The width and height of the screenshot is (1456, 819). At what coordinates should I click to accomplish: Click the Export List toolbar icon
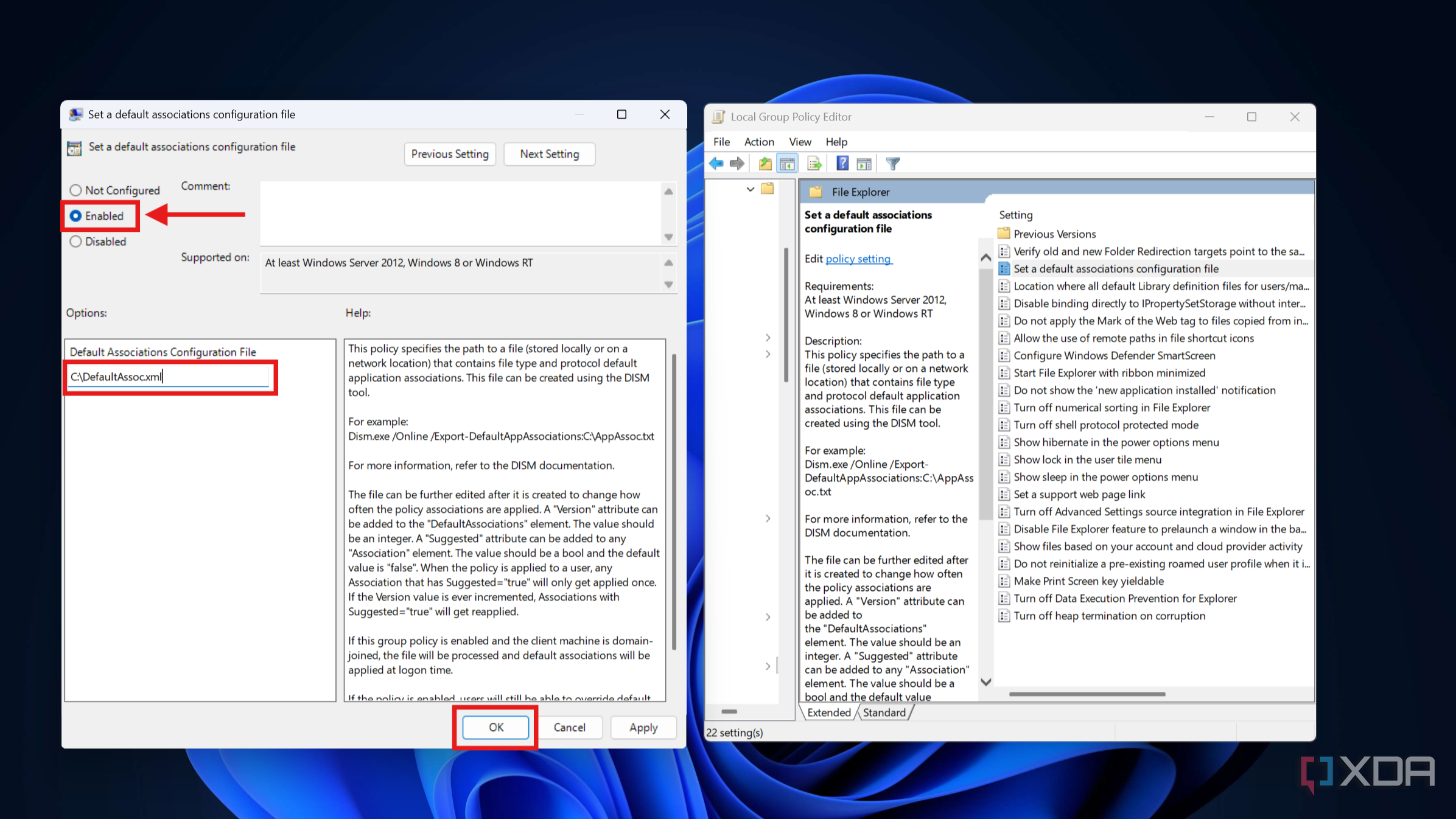click(814, 164)
